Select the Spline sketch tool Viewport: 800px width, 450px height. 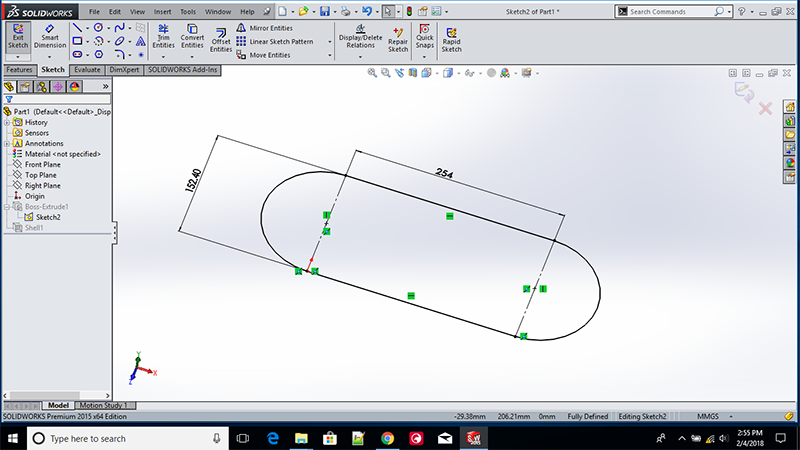119,28
